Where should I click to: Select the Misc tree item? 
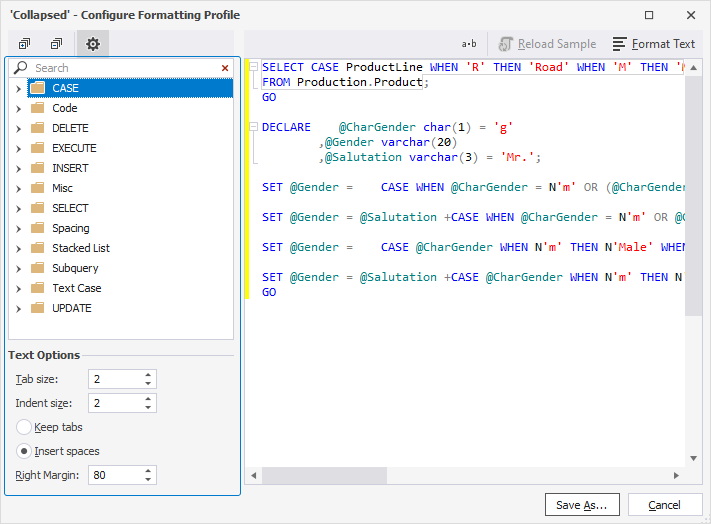pos(62,188)
